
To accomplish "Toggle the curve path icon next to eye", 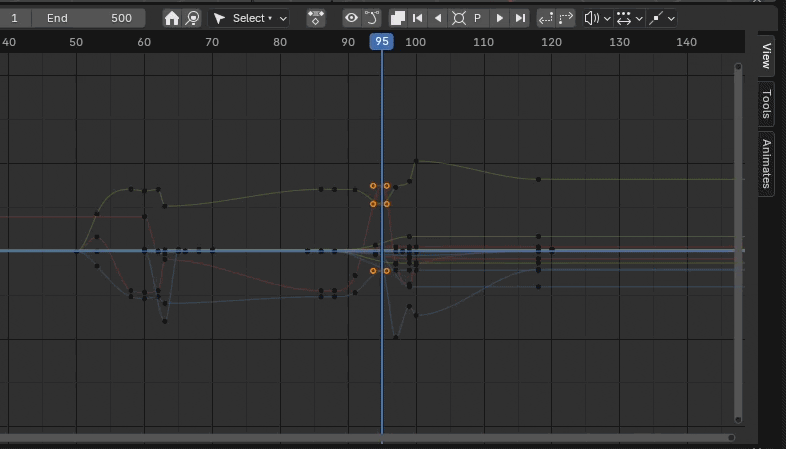I will (x=372, y=18).
